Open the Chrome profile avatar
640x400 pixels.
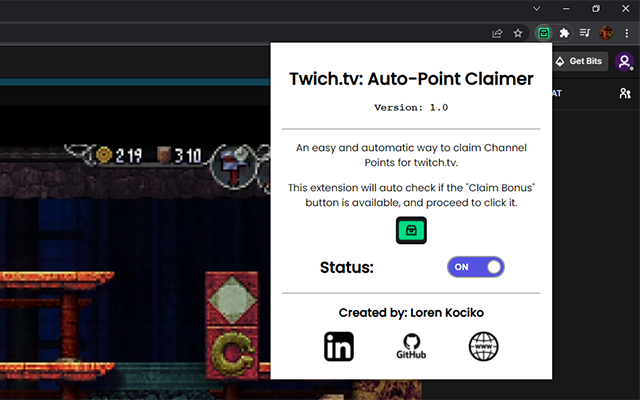coord(606,33)
